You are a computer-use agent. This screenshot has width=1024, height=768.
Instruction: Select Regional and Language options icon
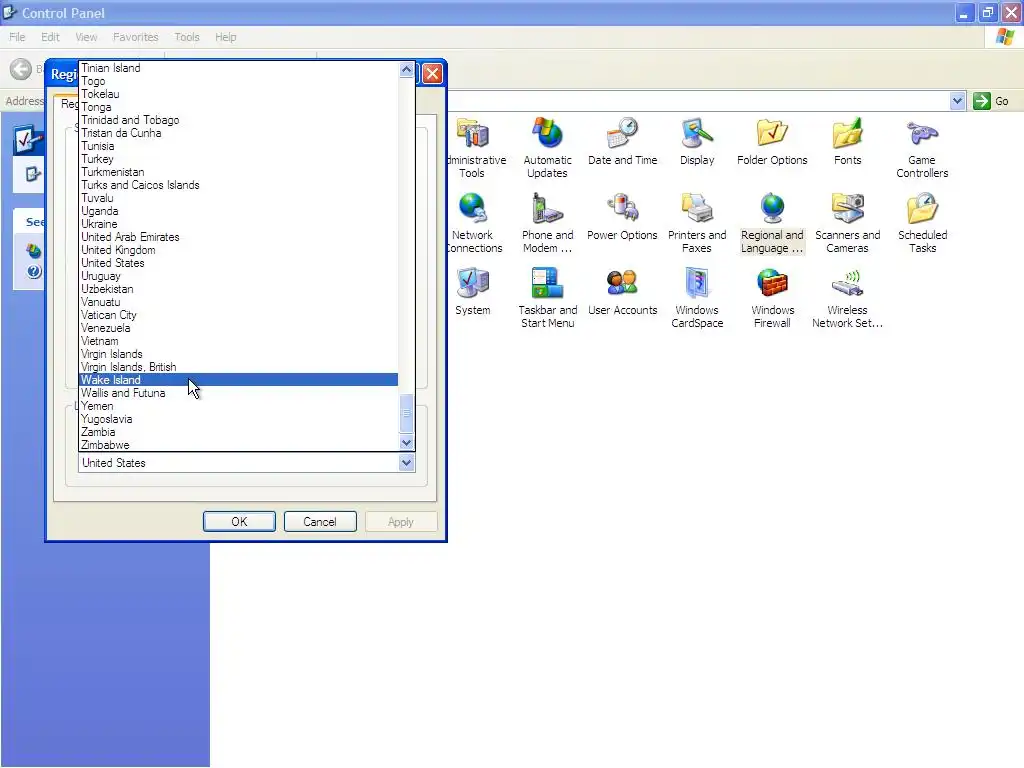tap(772, 209)
